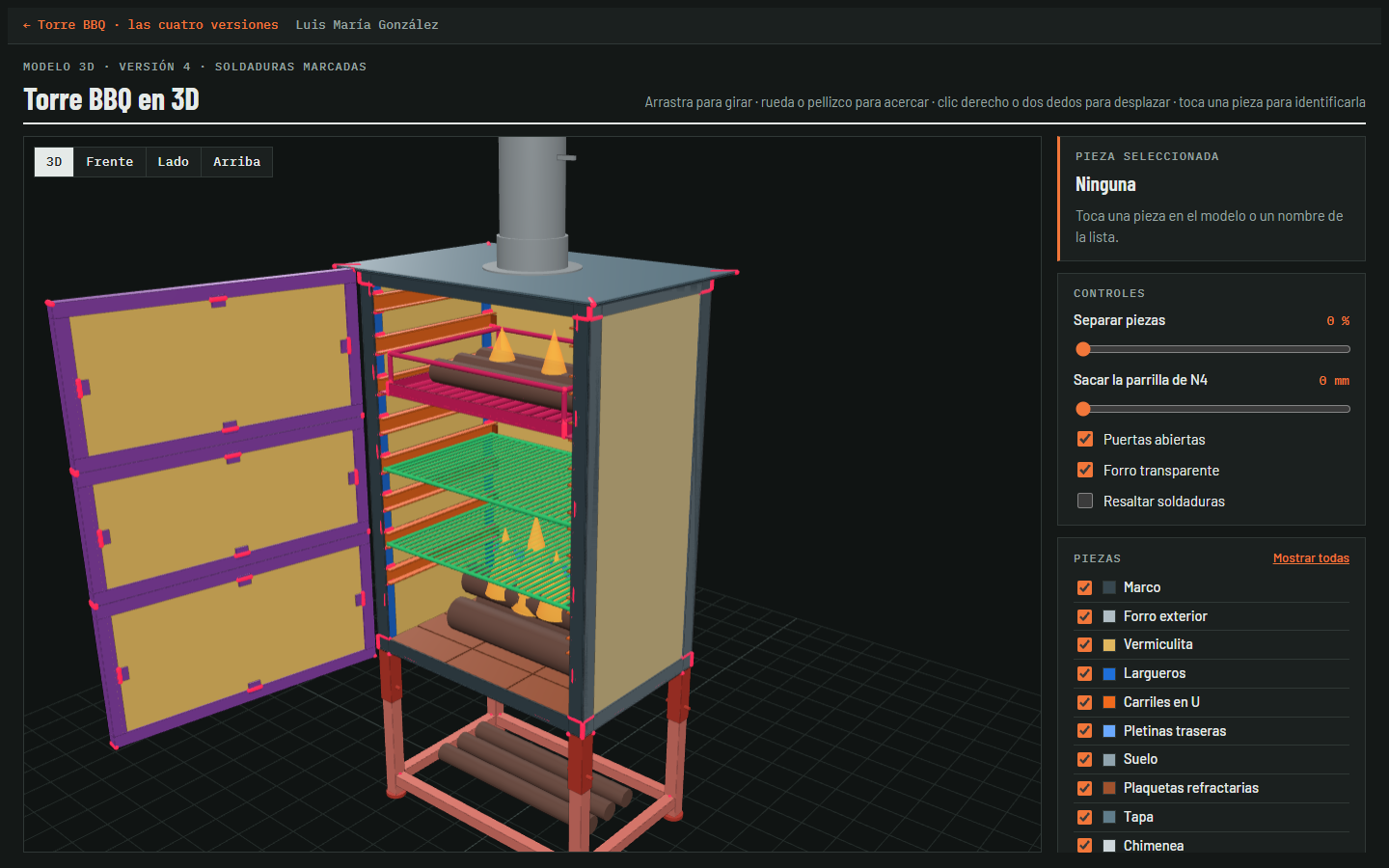Viewport: 1389px width, 868px height.
Task: Select 'Suelo' name in the list
Action: point(1140,759)
